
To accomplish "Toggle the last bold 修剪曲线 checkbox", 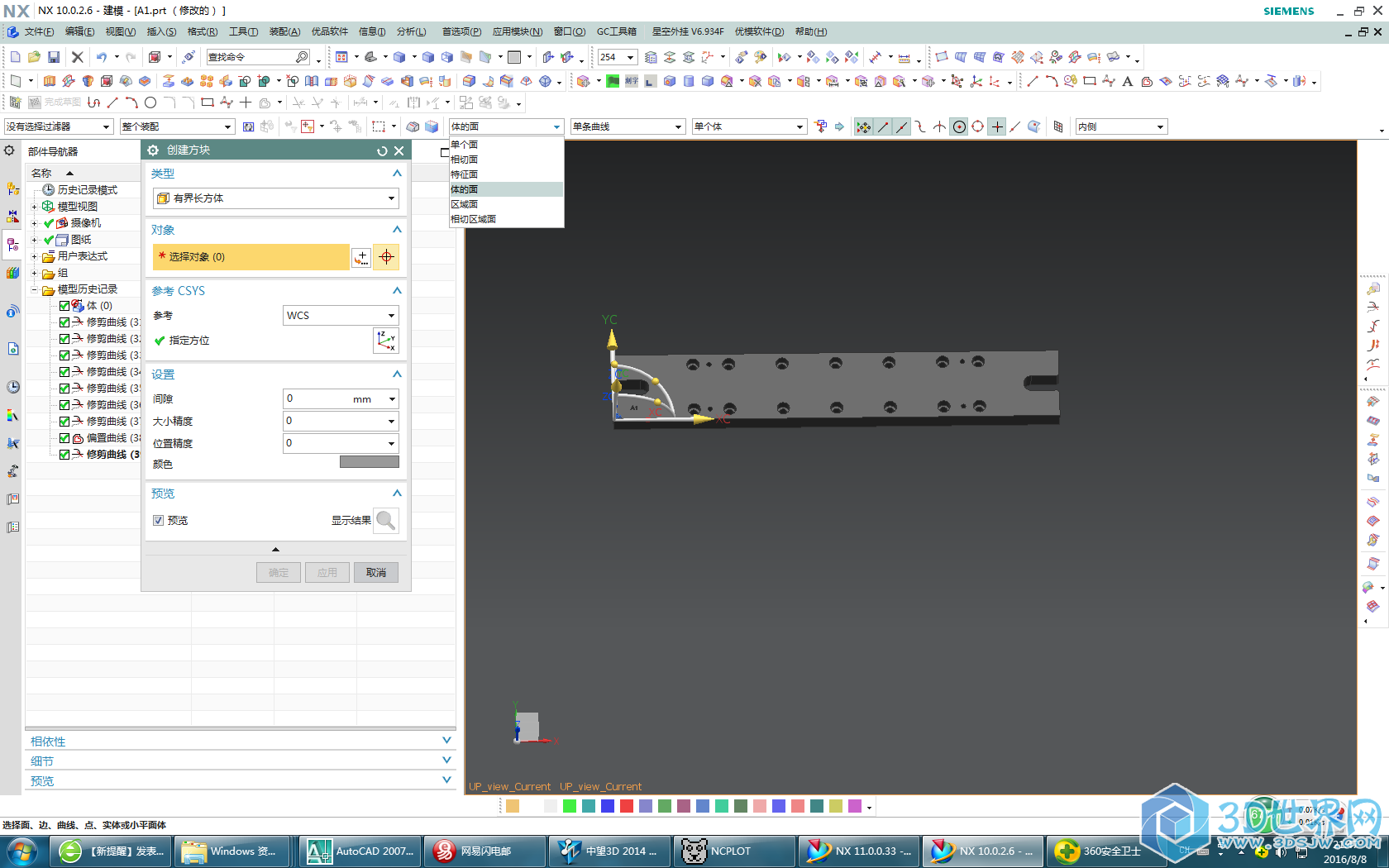I will point(64,455).
